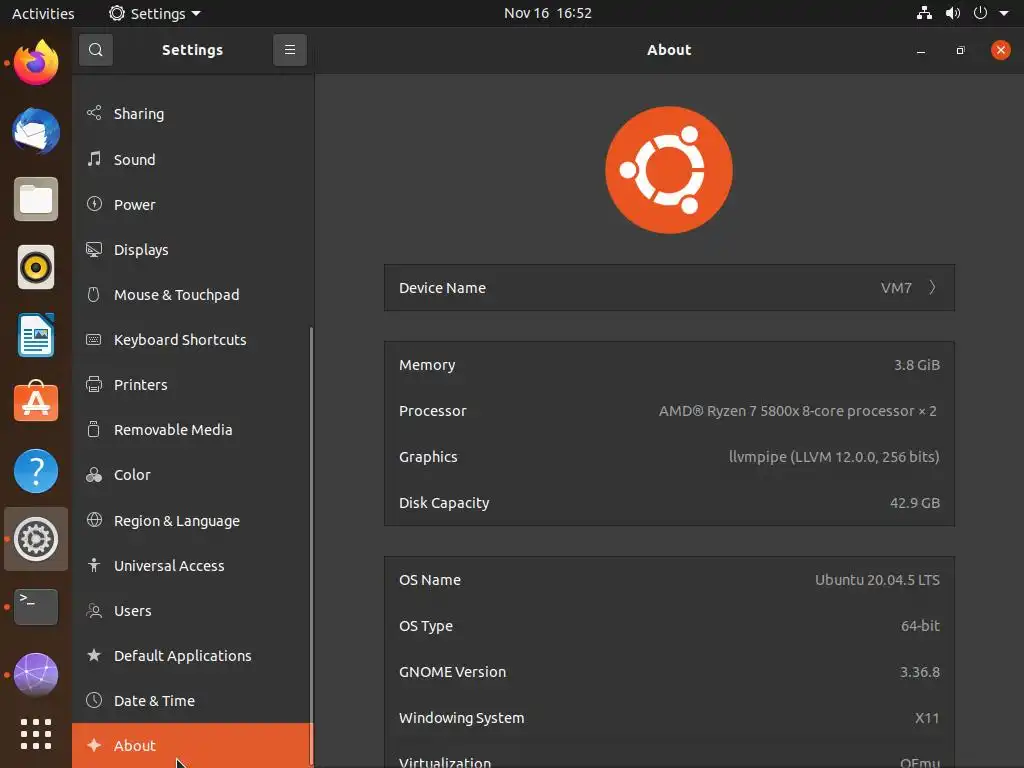
Task: Click the sidebar vertical scrollbar
Action: pyautogui.click(x=311, y=545)
